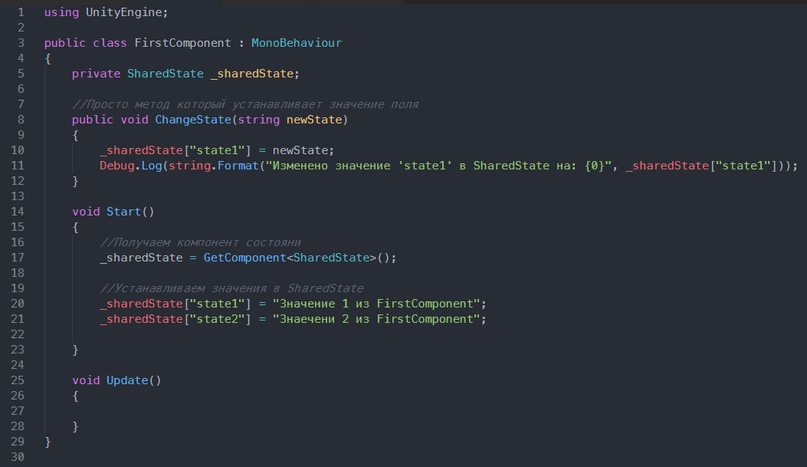Click the string 'Значение 1 из FirstComponent'
Screen dimensions: 807x467
[x=376, y=304]
